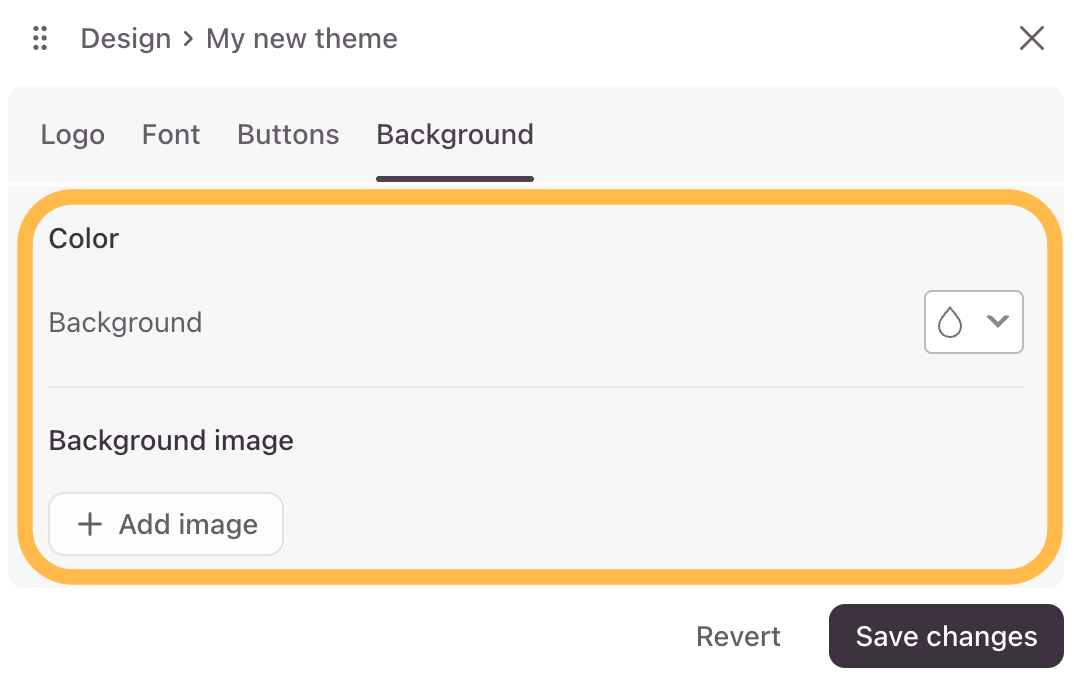
Task: Open the Background color picker box
Action: pyautogui.click(x=973, y=322)
